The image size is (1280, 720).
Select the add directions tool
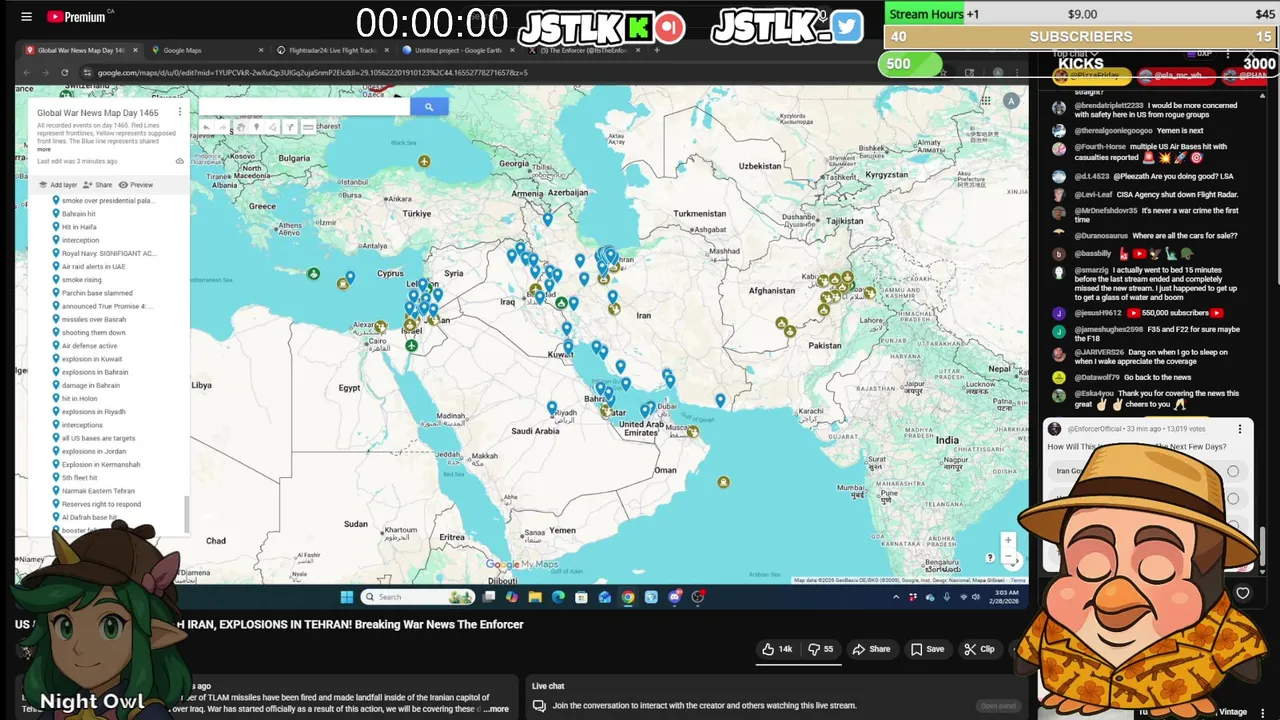(290, 127)
